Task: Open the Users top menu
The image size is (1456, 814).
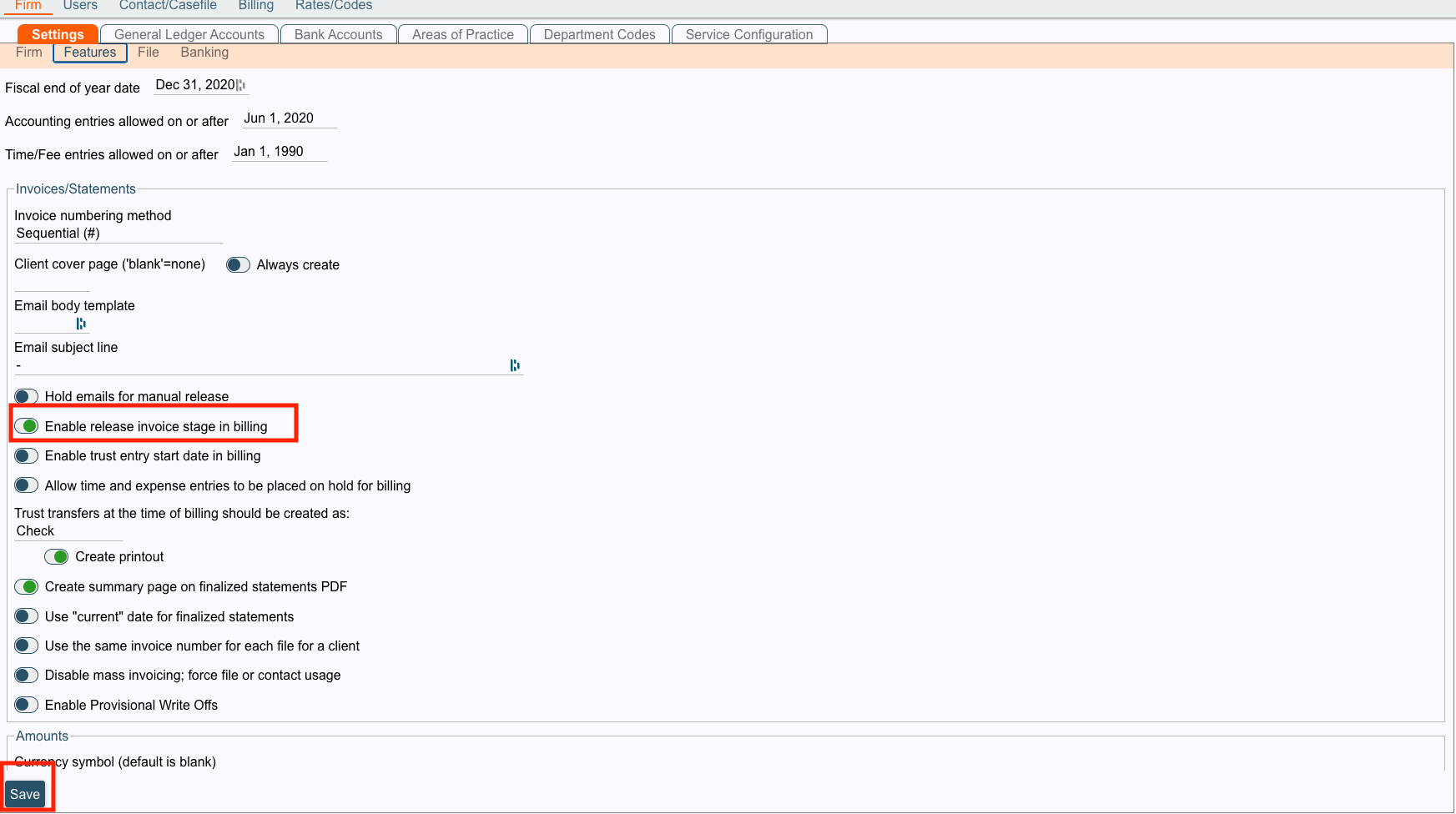Action: pyautogui.click(x=80, y=6)
